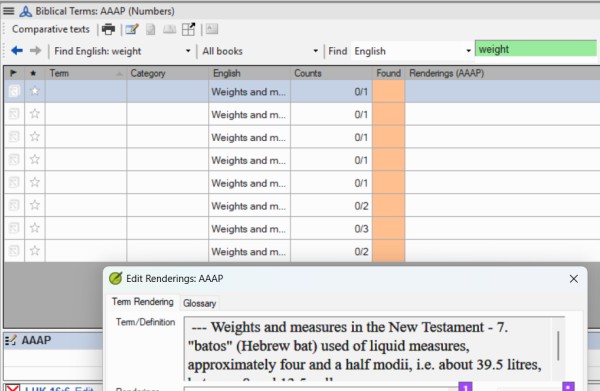Click the flag column header icon
This screenshot has width=600, height=391.
coord(13,73)
